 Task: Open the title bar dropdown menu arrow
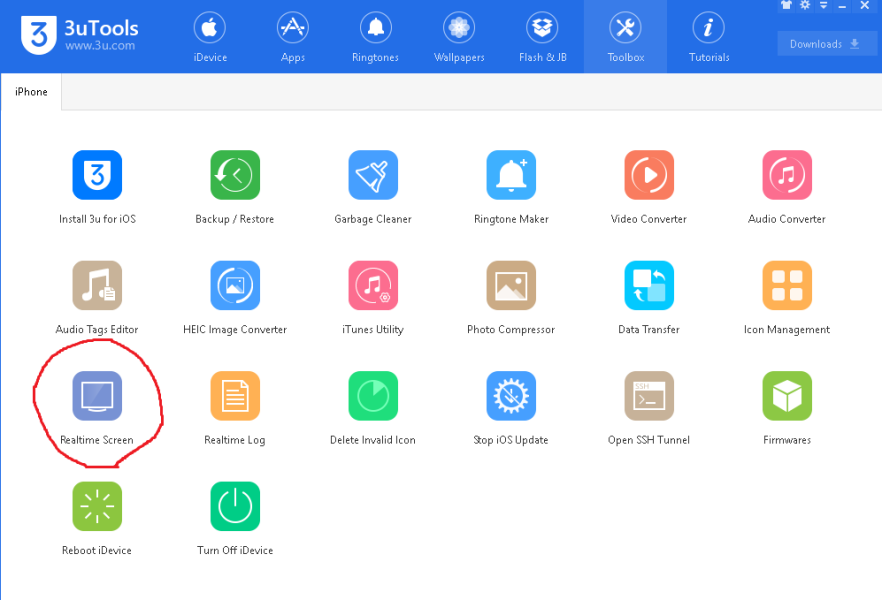824,6
